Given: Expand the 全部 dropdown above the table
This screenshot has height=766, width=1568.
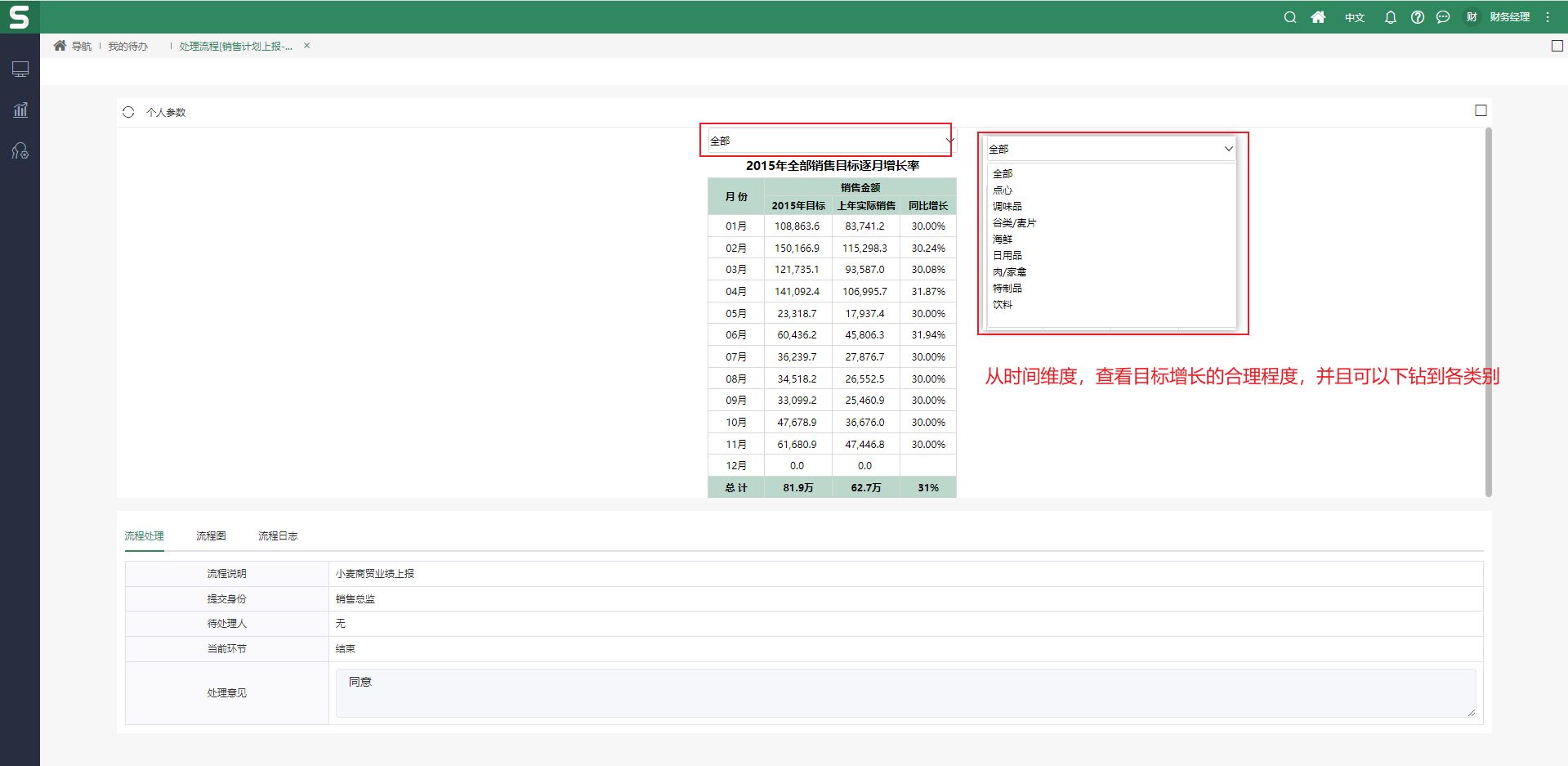Looking at the screenshot, I should click(832, 141).
